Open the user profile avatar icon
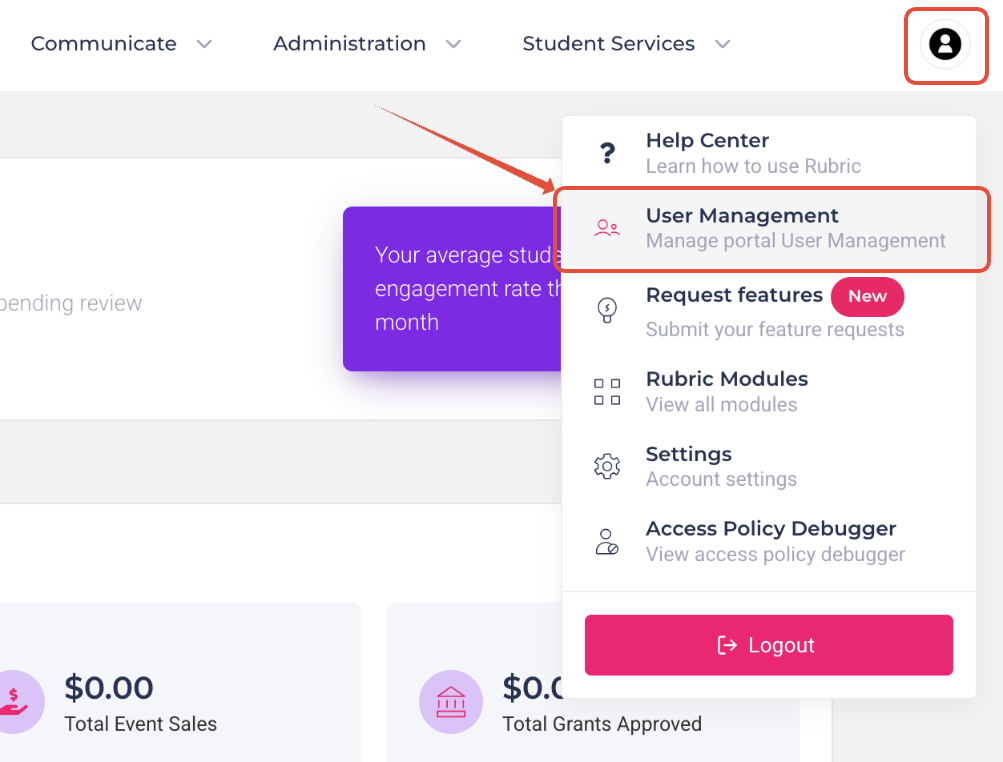Screen dimensions: 1003x762 (945, 44)
